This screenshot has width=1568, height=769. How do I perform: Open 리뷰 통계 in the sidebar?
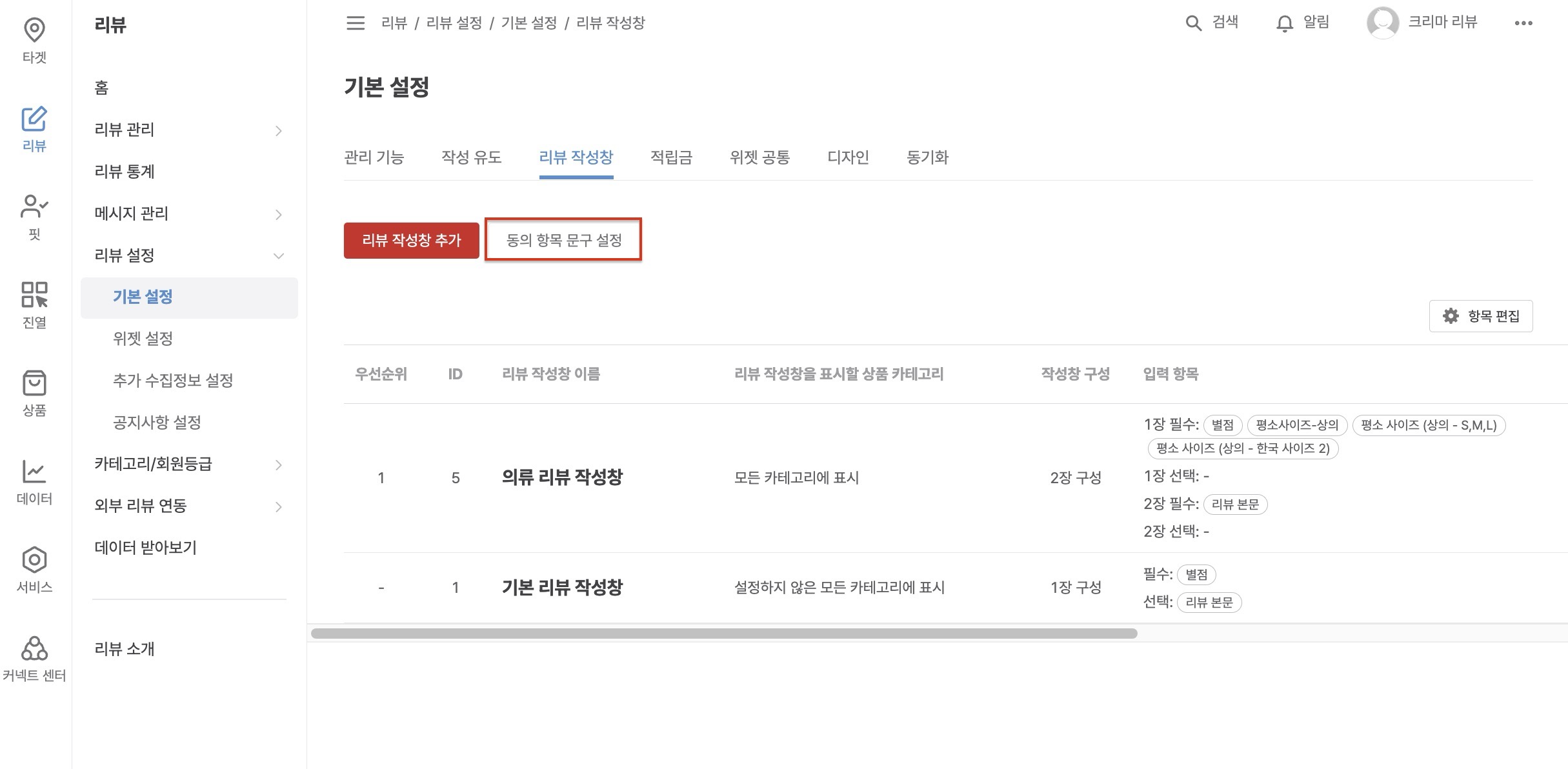(125, 172)
